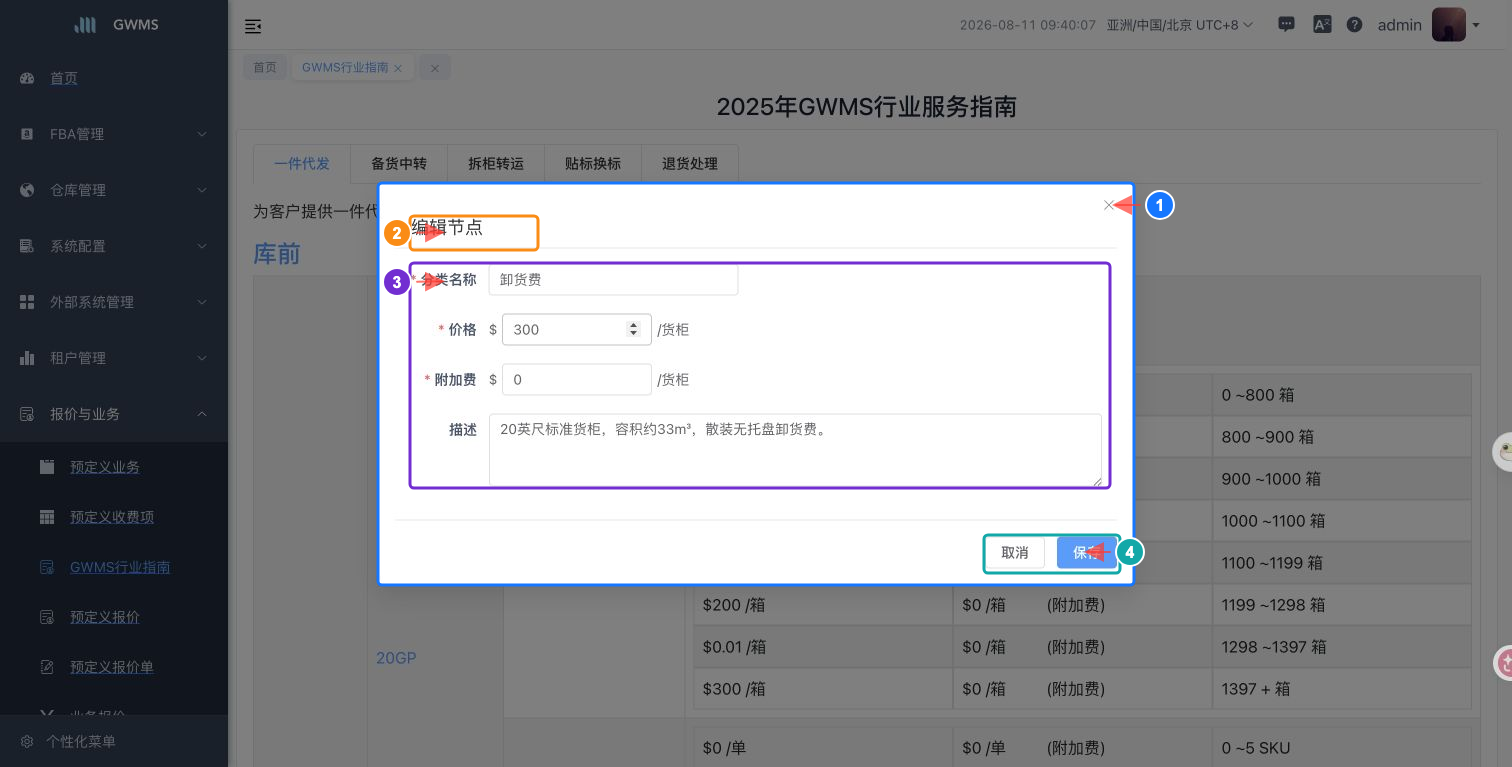
Task: Click the FBA管理 sidebar icon
Action: point(27,134)
